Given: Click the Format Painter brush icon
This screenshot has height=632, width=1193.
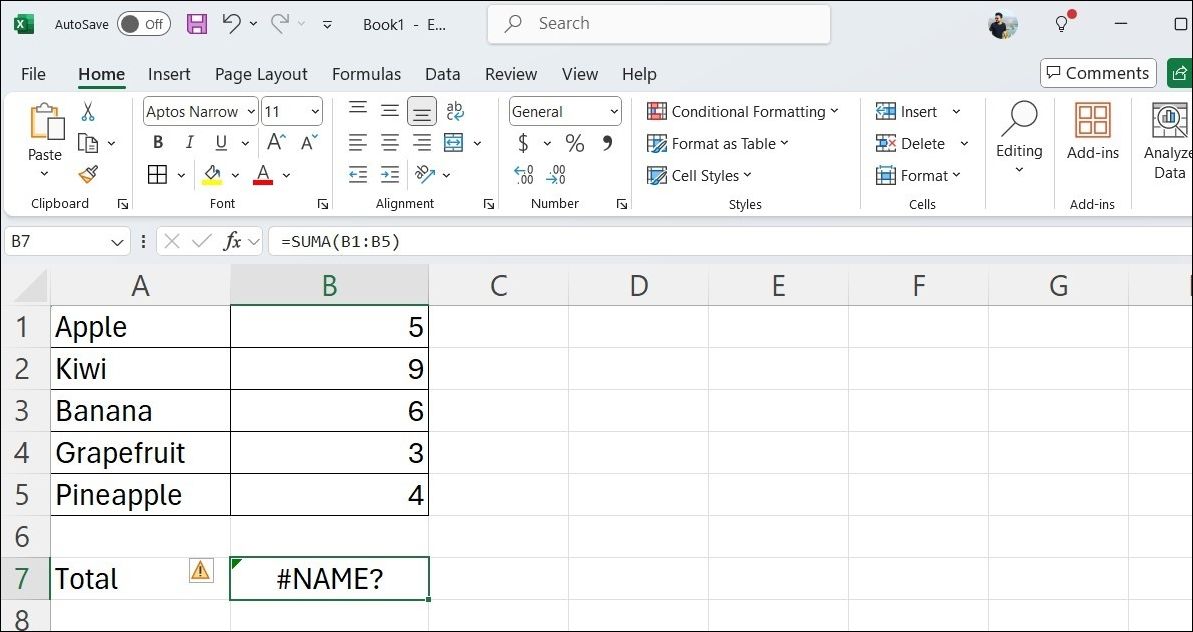Looking at the screenshot, I should click(88, 175).
